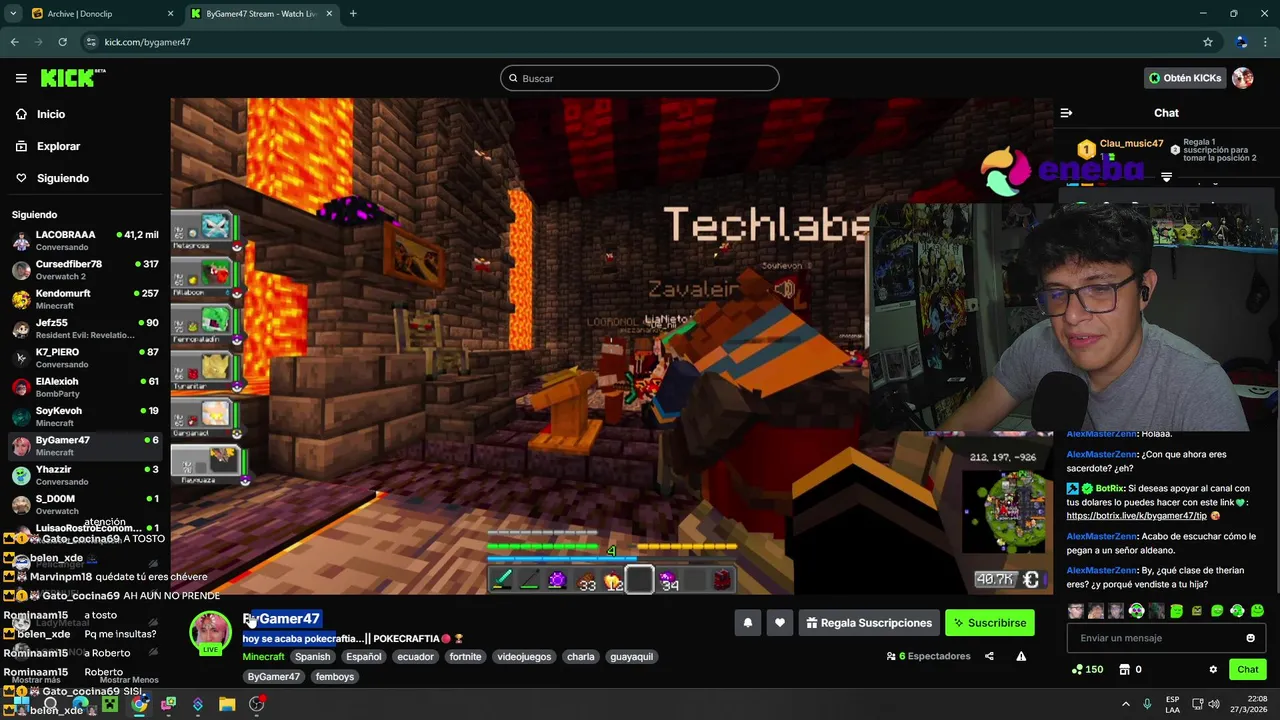Open the tab search dropdown in Chrome
Viewport: 1280px width, 720px height.
pos(13,14)
